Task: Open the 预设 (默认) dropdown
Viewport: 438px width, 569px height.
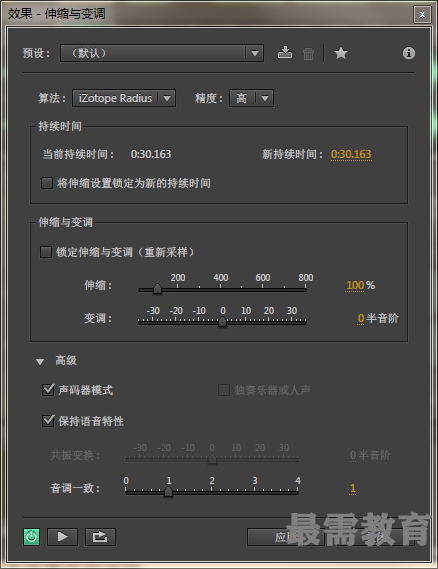Action: [x=162, y=53]
